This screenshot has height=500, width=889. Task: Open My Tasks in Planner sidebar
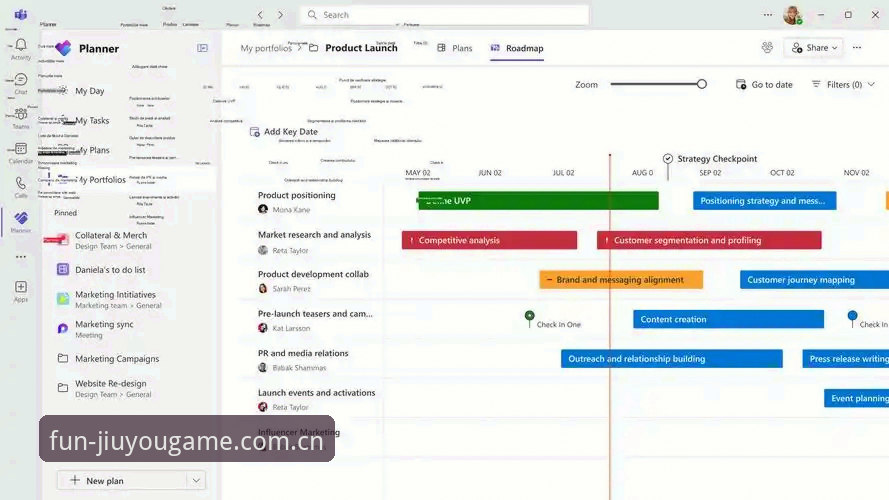[92, 120]
